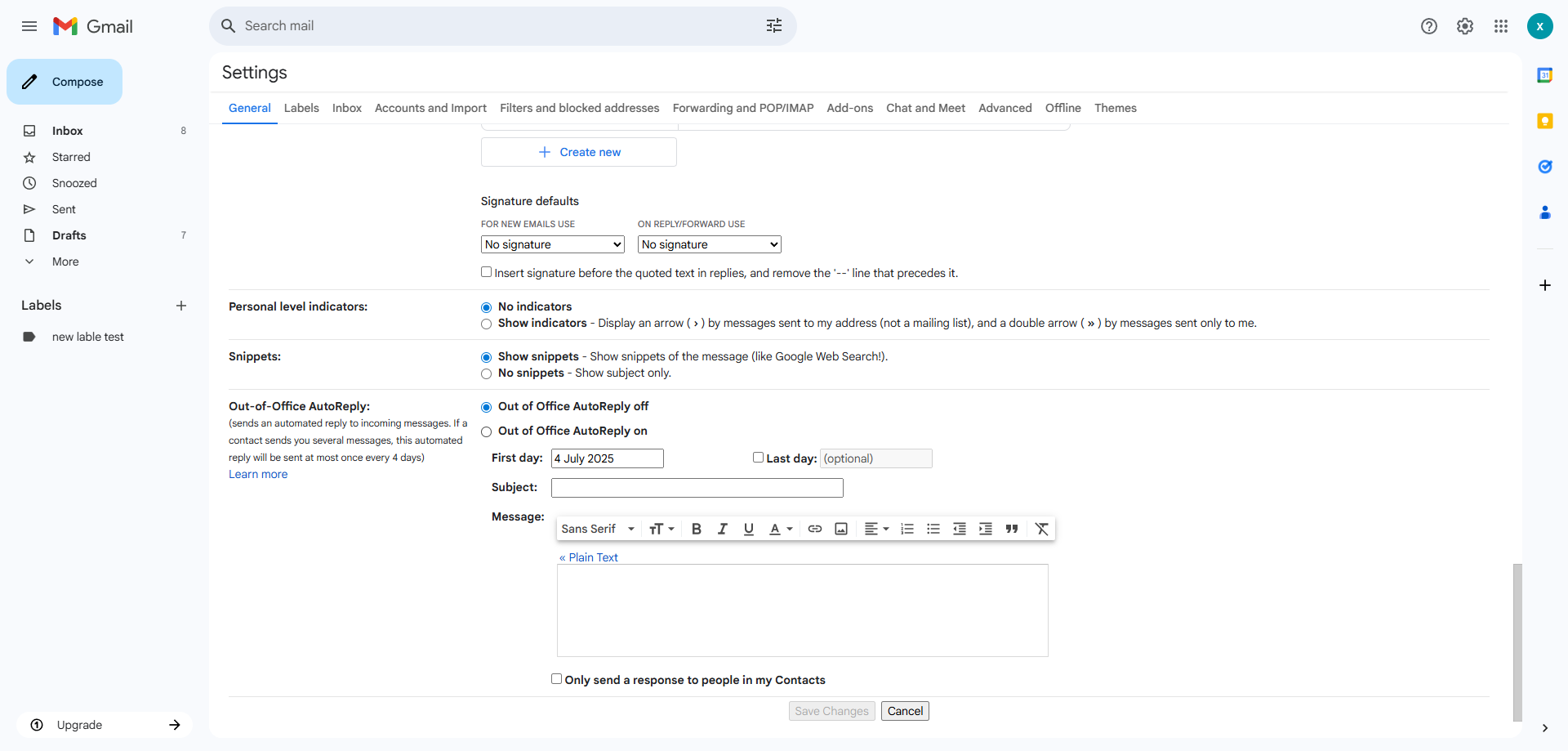
Task: Open Google Keep side panel
Action: coord(1545,121)
